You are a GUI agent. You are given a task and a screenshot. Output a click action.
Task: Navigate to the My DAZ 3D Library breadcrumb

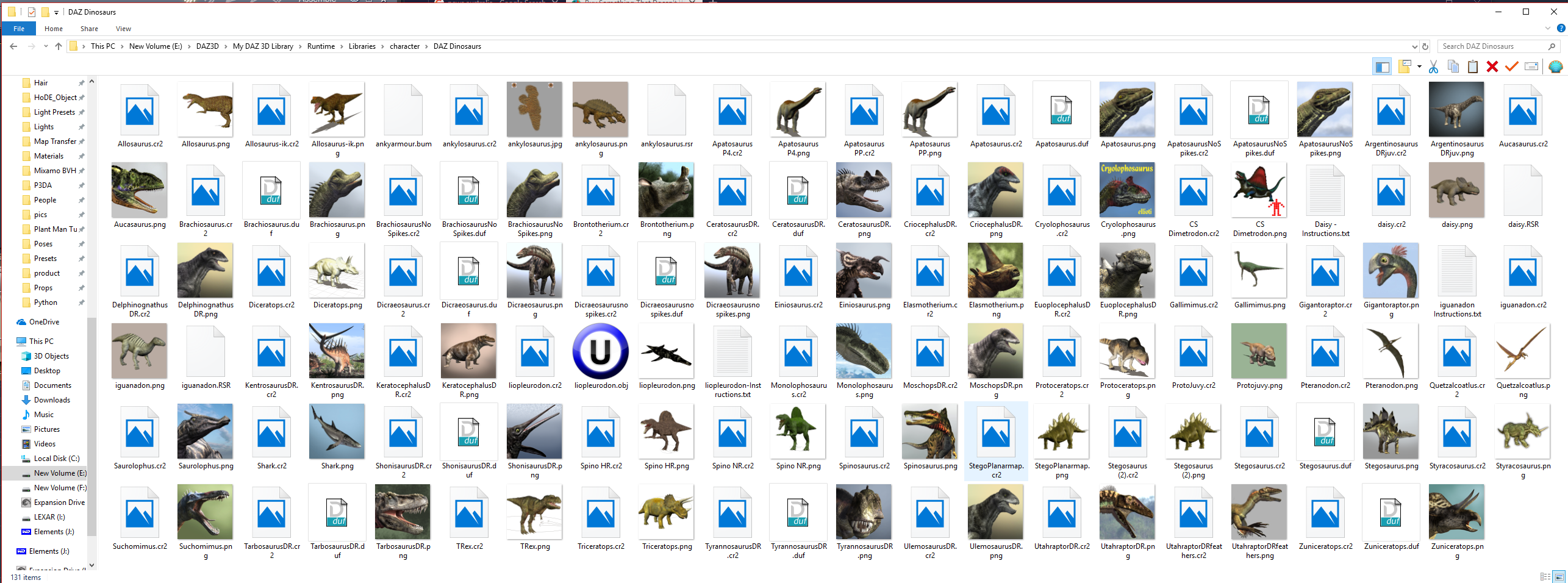pos(263,46)
